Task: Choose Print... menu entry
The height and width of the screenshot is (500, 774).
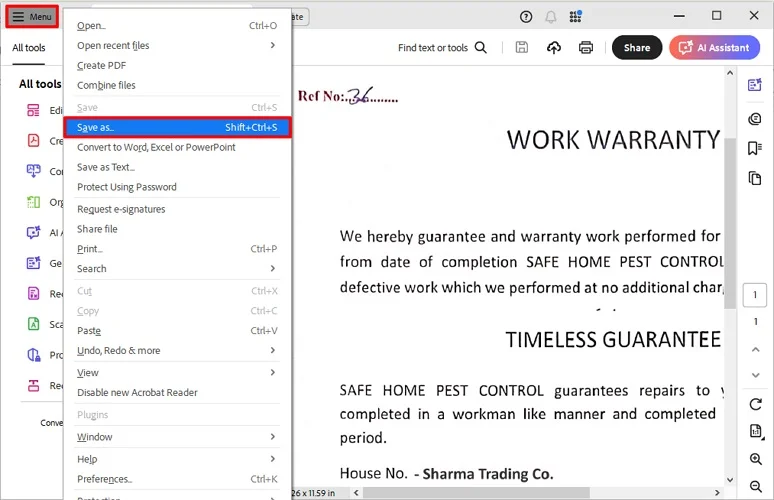Action: tap(177, 249)
